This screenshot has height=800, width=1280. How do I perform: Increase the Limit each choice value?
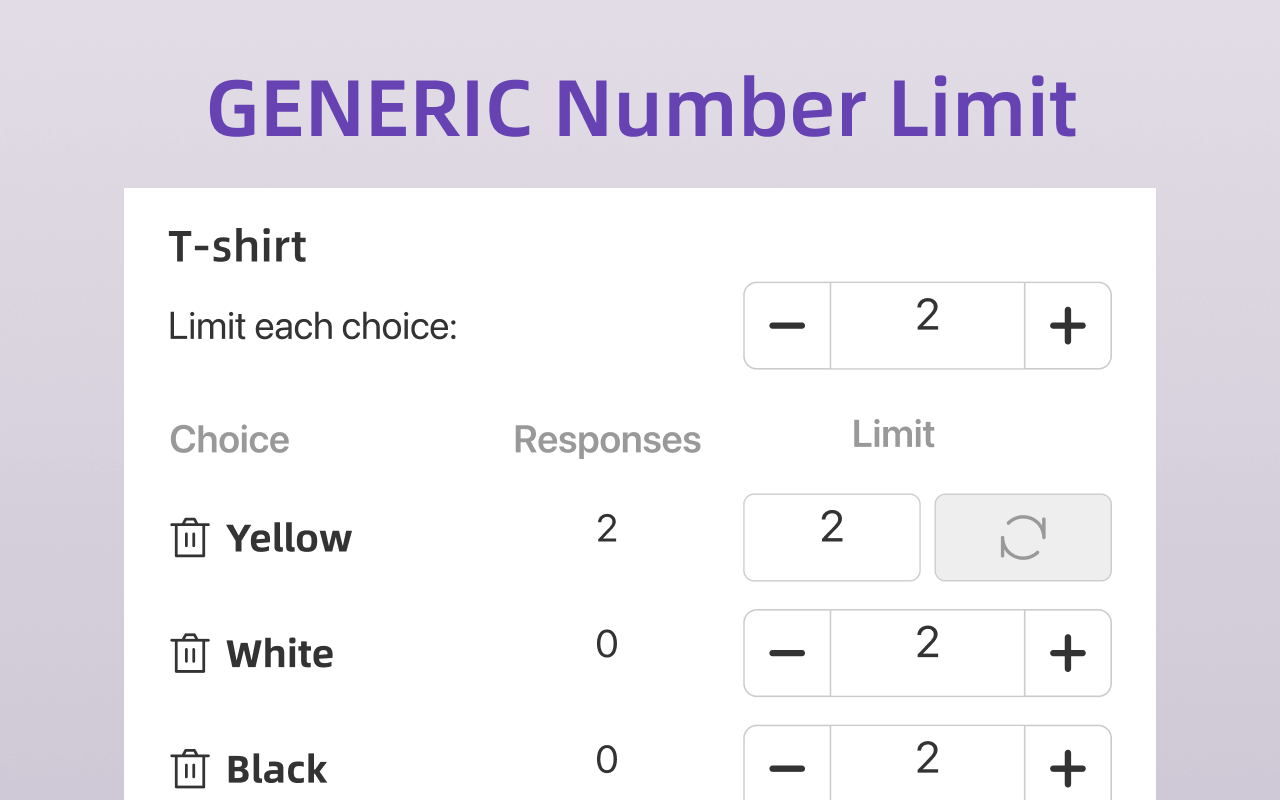tap(1068, 326)
